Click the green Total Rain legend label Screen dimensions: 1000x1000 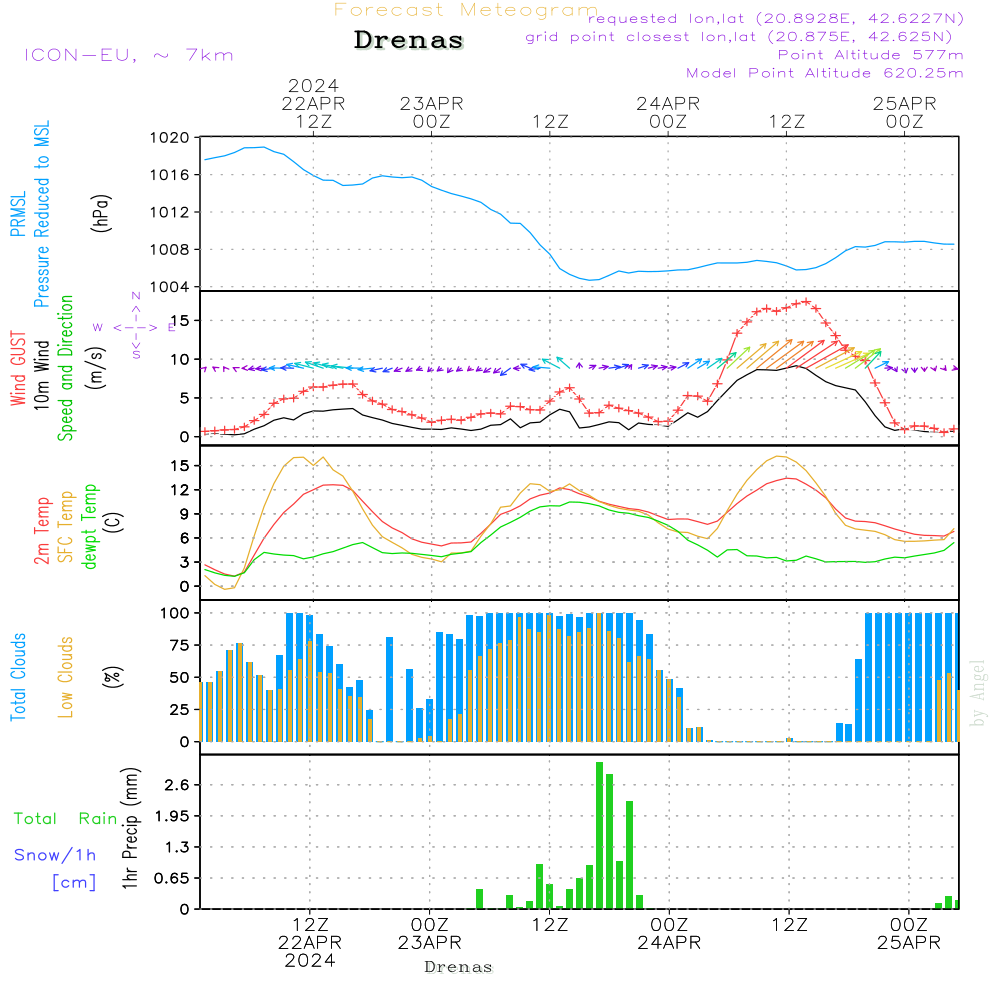pyautogui.click(x=65, y=819)
